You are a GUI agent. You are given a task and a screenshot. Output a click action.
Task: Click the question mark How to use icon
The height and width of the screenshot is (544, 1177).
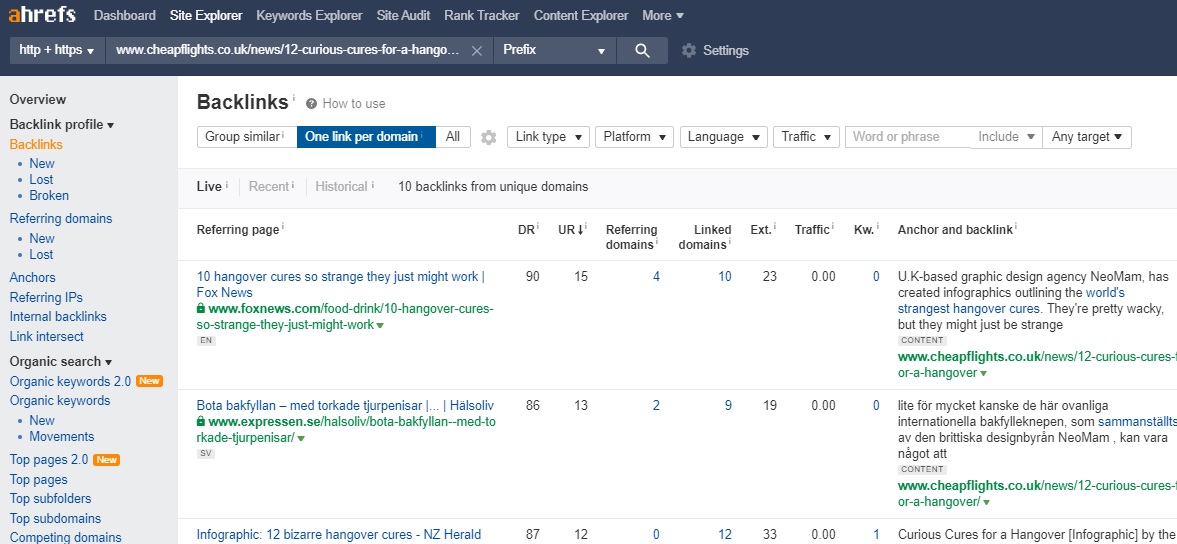pyautogui.click(x=311, y=104)
